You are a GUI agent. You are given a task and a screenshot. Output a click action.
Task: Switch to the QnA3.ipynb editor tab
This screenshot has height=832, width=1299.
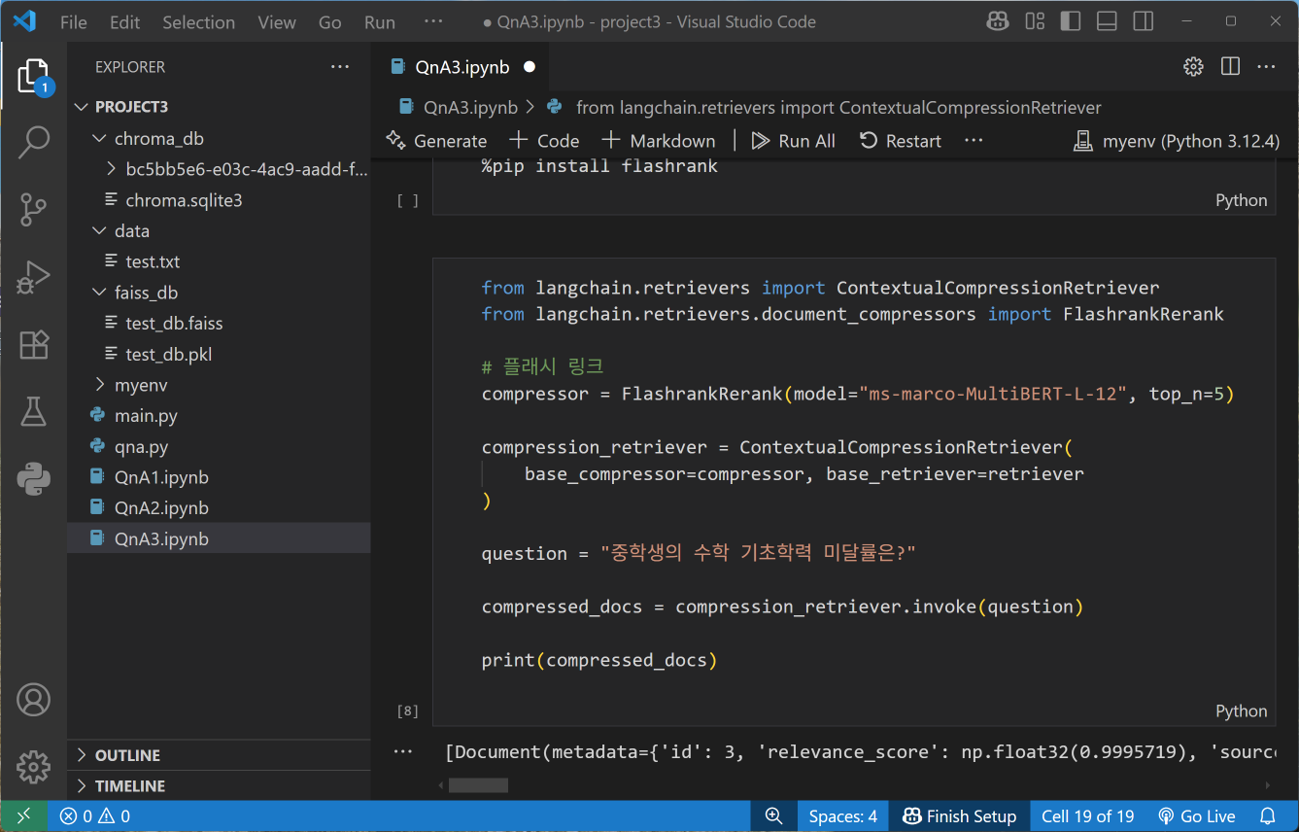(x=463, y=67)
